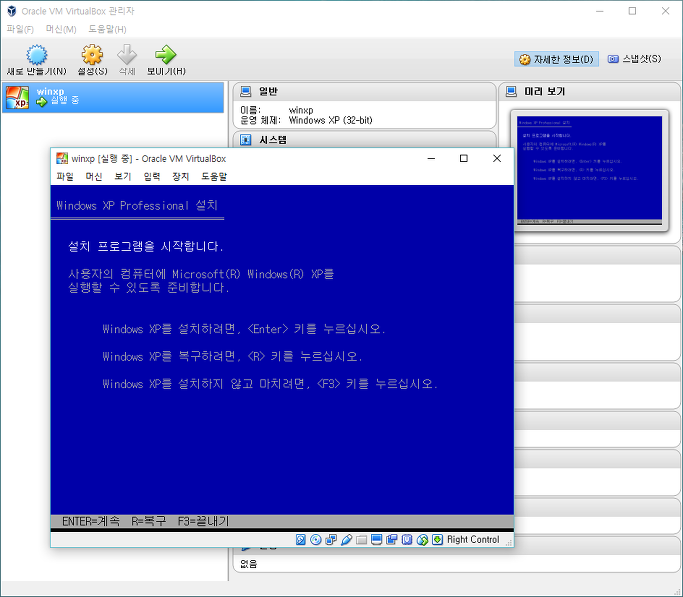Click the 'Windows XP (32-bit)' OS value
The width and height of the screenshot is (683, 597).
pyautogui.click(x=330, y=121)
